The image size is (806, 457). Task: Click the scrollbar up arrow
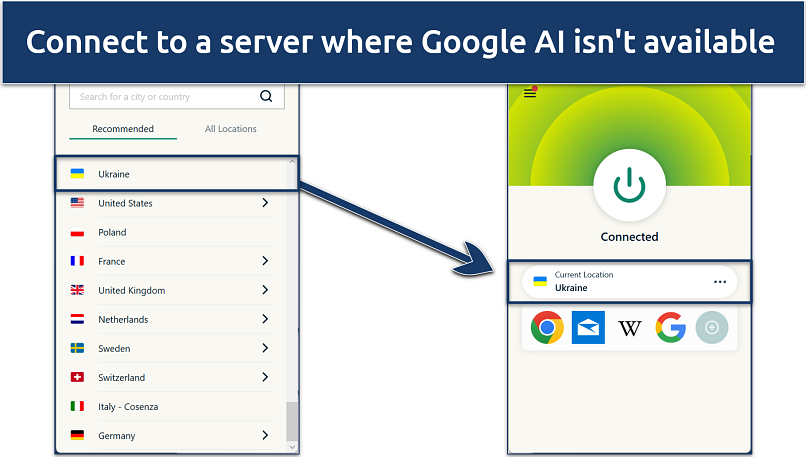click(x=292, y=161)
